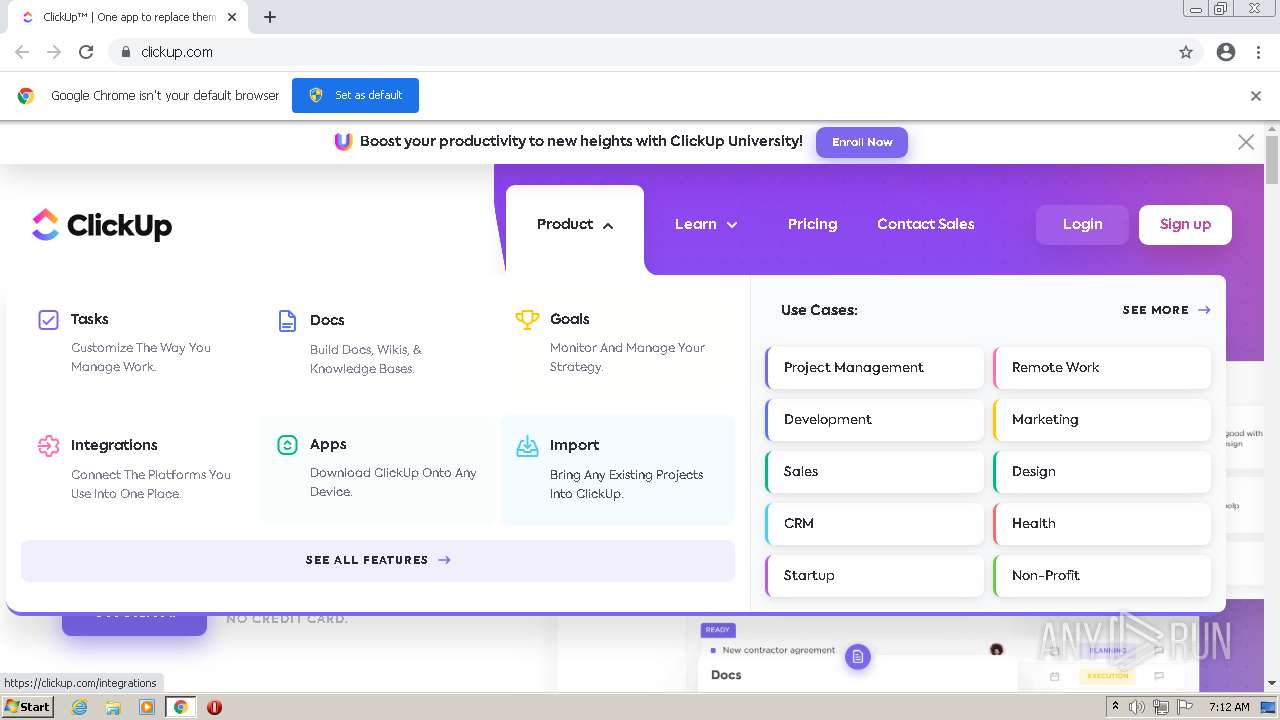Screen dimensions: 1280x720
Task: Open the Chrome profile avatar icon
Action: (1226, 52)
